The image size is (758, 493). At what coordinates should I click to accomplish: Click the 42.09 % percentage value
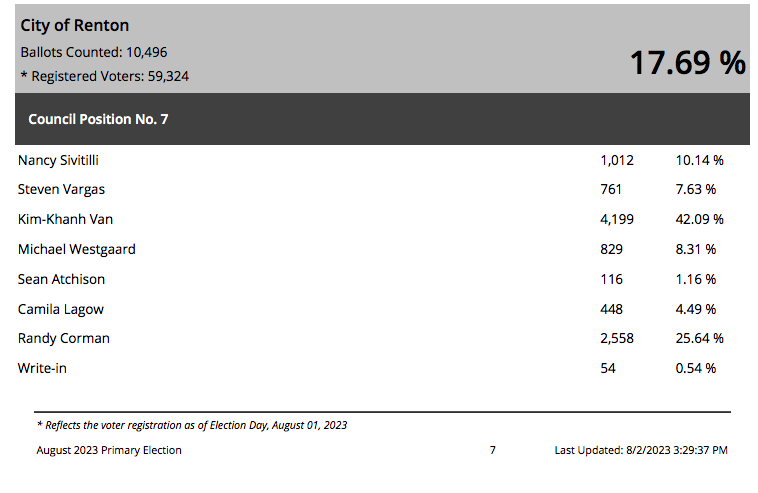[700, 219]
